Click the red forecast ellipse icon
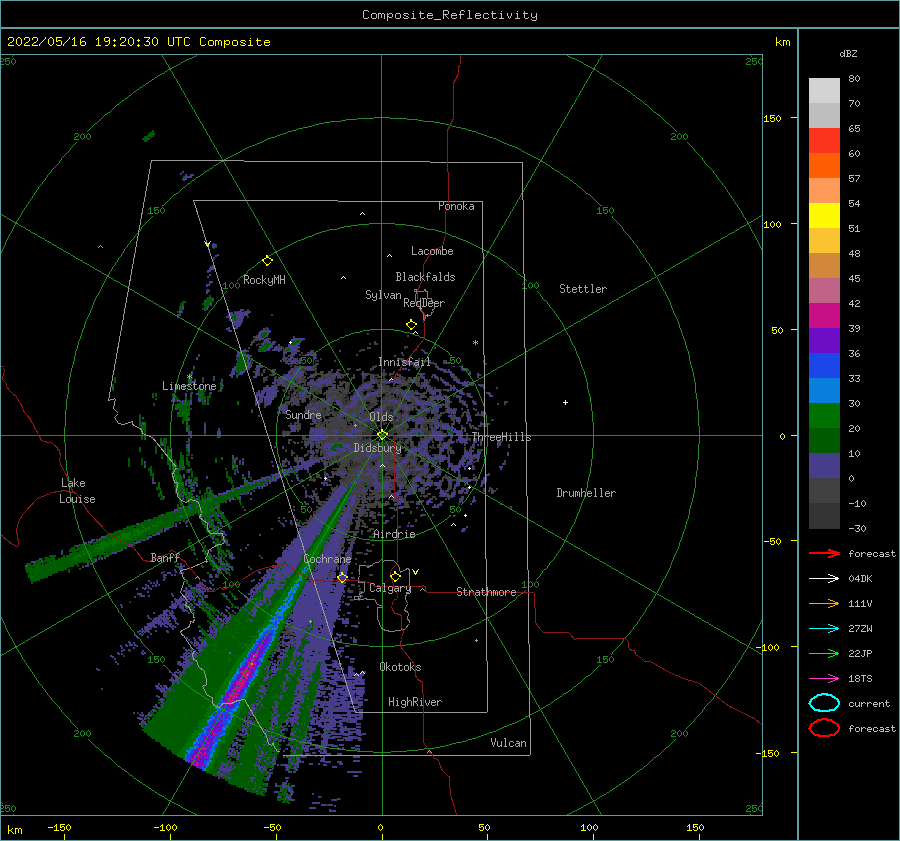The image size is (900, 841). [x=824, y=728]
